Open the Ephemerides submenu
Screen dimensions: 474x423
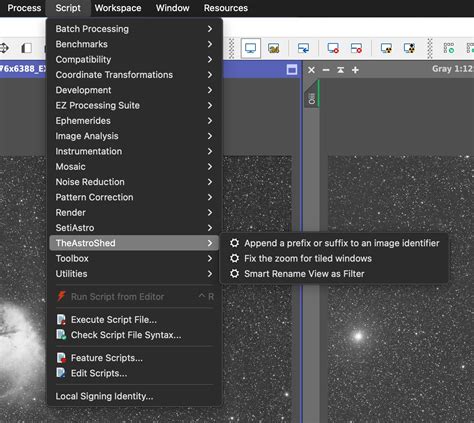pos(134,121)
